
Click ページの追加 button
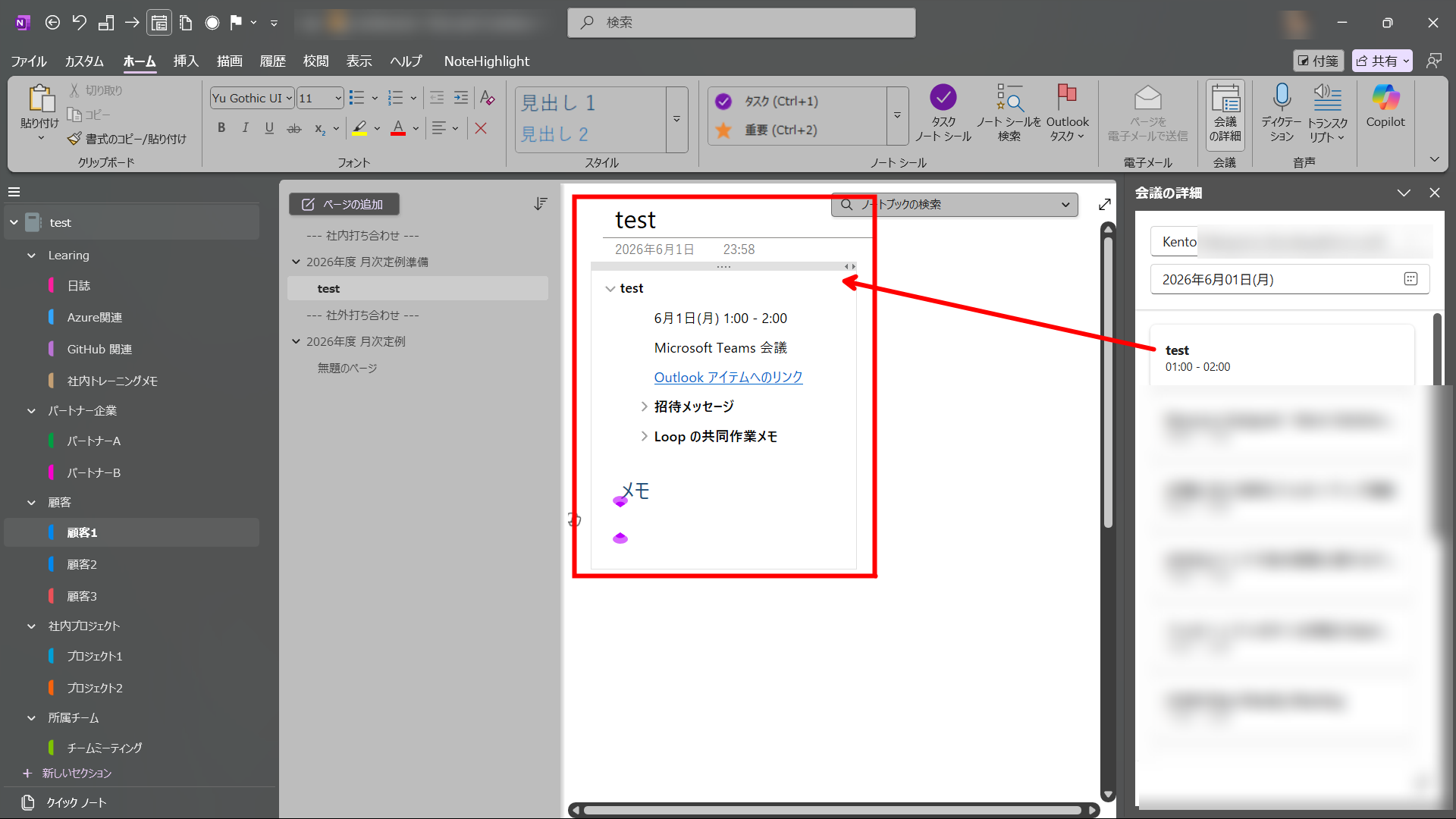(344, 204)
